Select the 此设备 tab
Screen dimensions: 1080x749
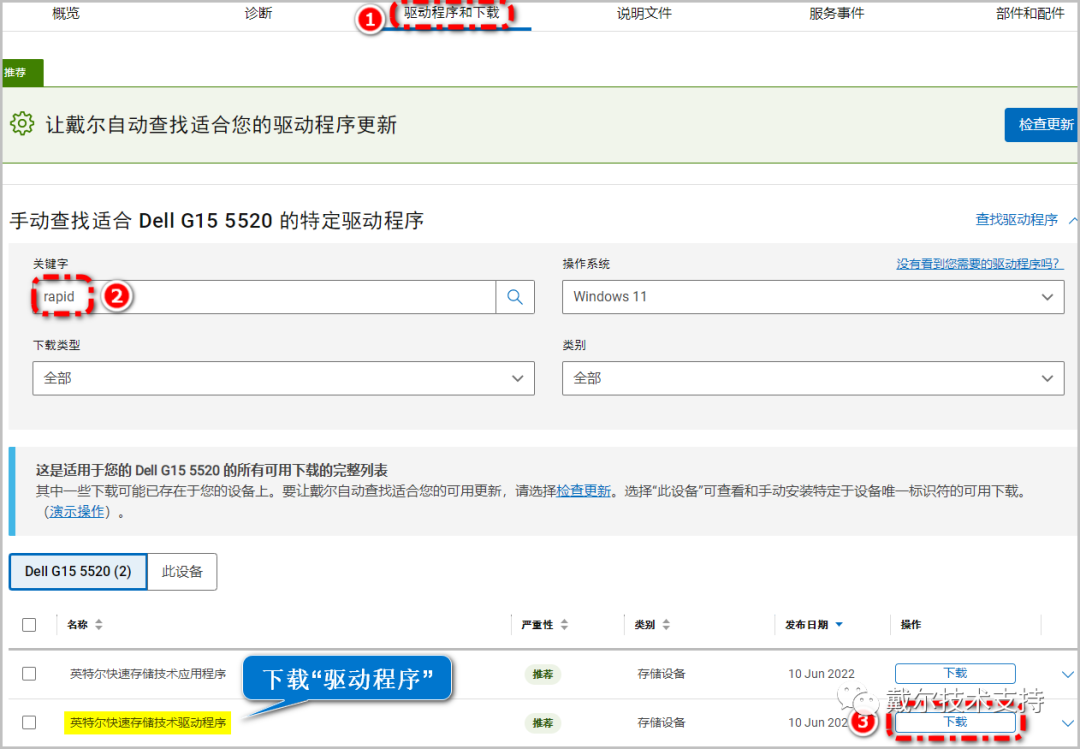pos(183,571)
